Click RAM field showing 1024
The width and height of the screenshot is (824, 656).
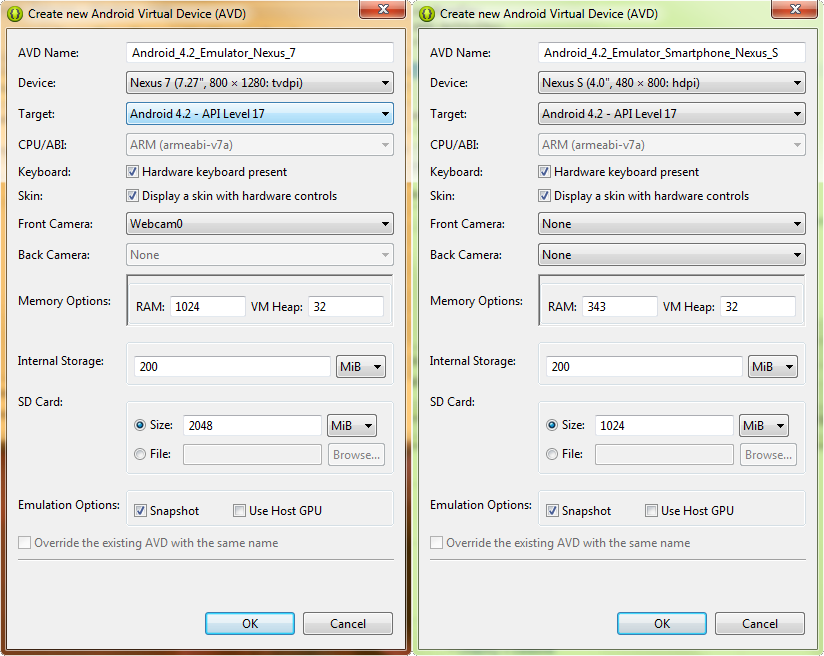tap(208, 306)
